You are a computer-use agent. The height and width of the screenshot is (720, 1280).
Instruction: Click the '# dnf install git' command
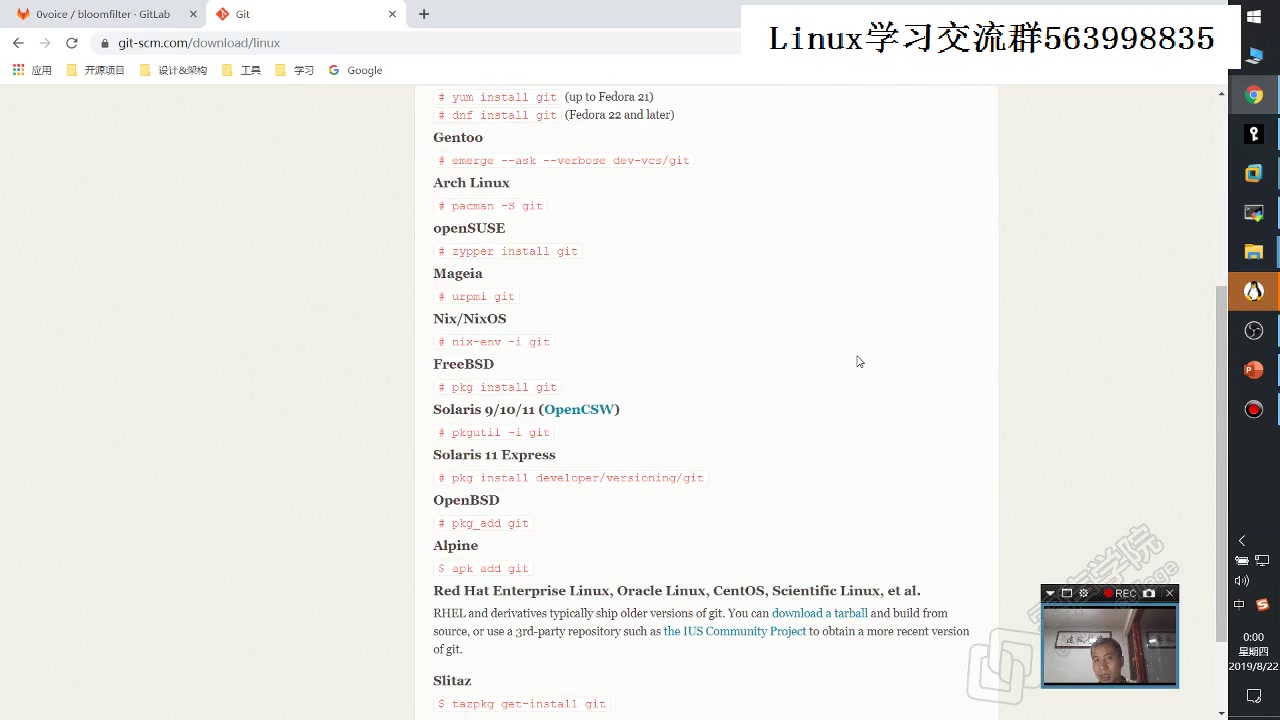click(x=497, y=115)
